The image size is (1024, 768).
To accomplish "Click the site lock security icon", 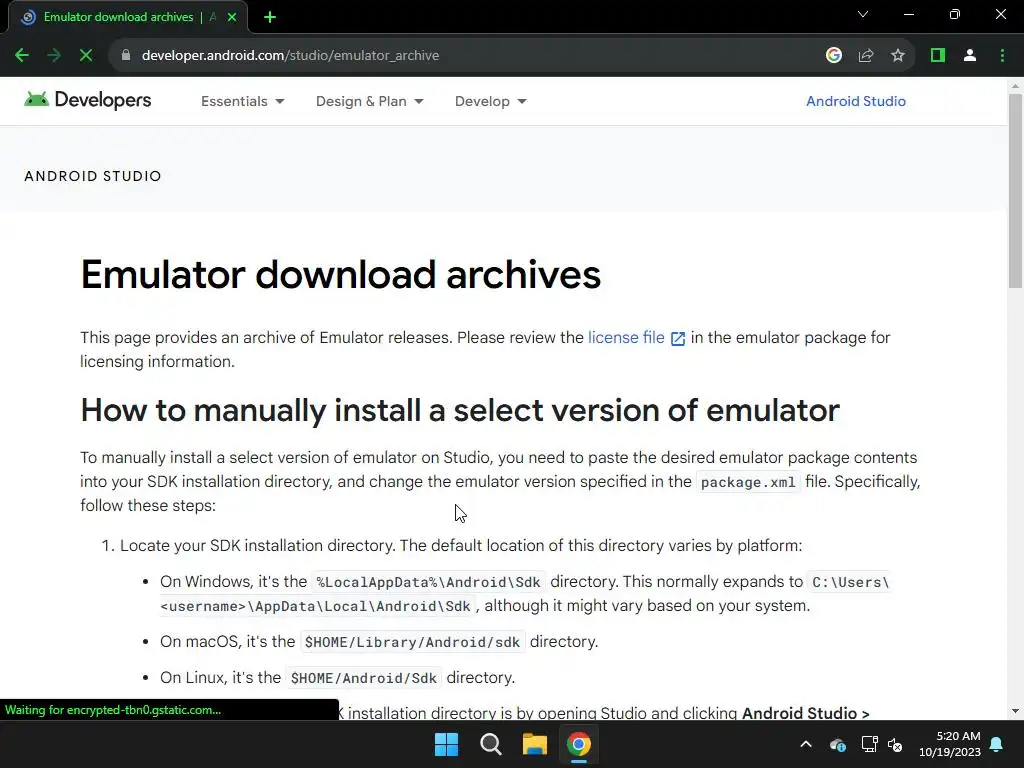I will [126, 56].
